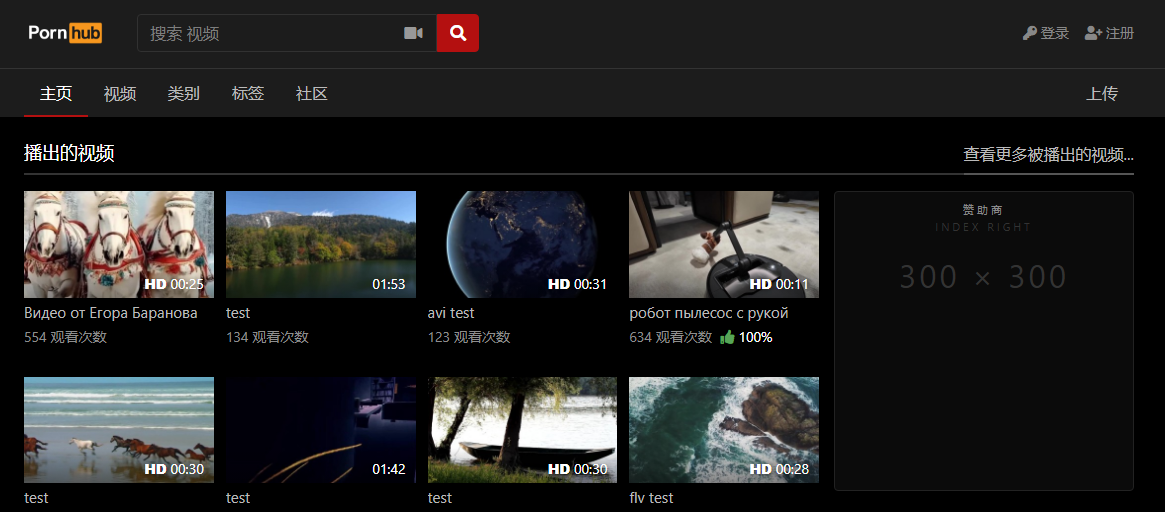The width and height of the screenshot is (1165, 512).
Task: Select the 主页 tab
Action: [56, 94]
